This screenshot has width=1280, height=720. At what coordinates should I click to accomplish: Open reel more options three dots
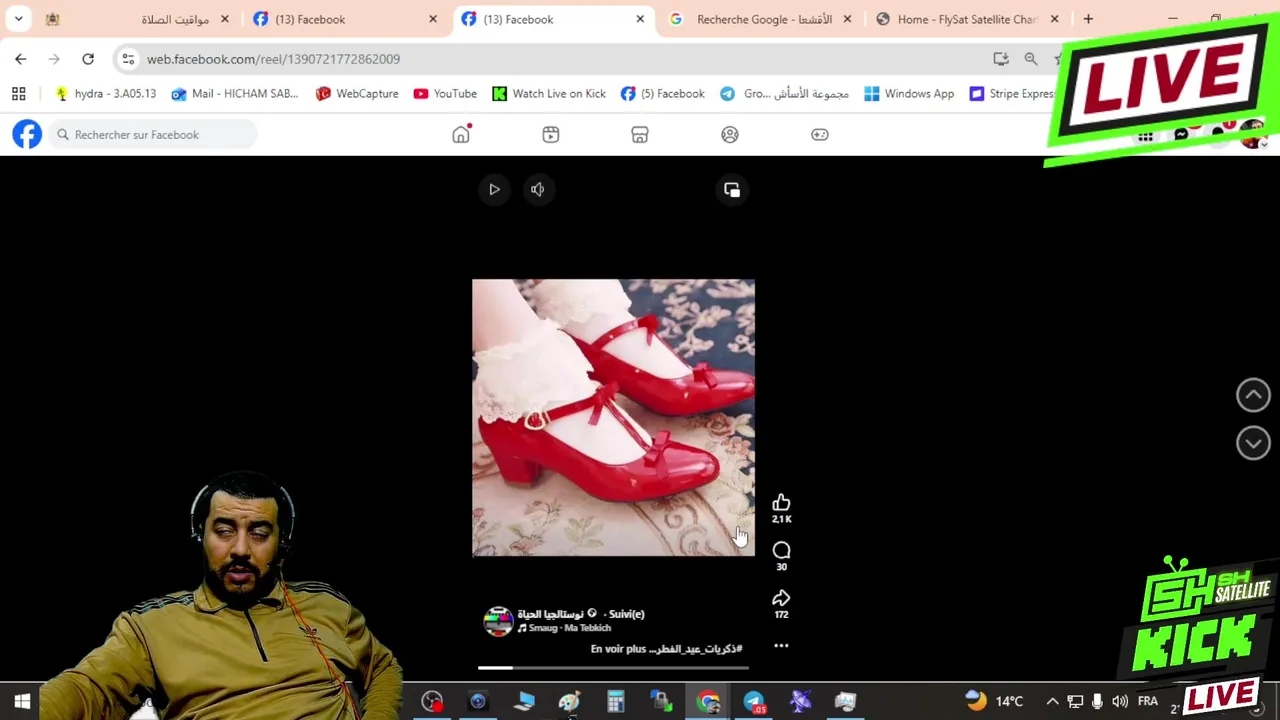(781, 646)
